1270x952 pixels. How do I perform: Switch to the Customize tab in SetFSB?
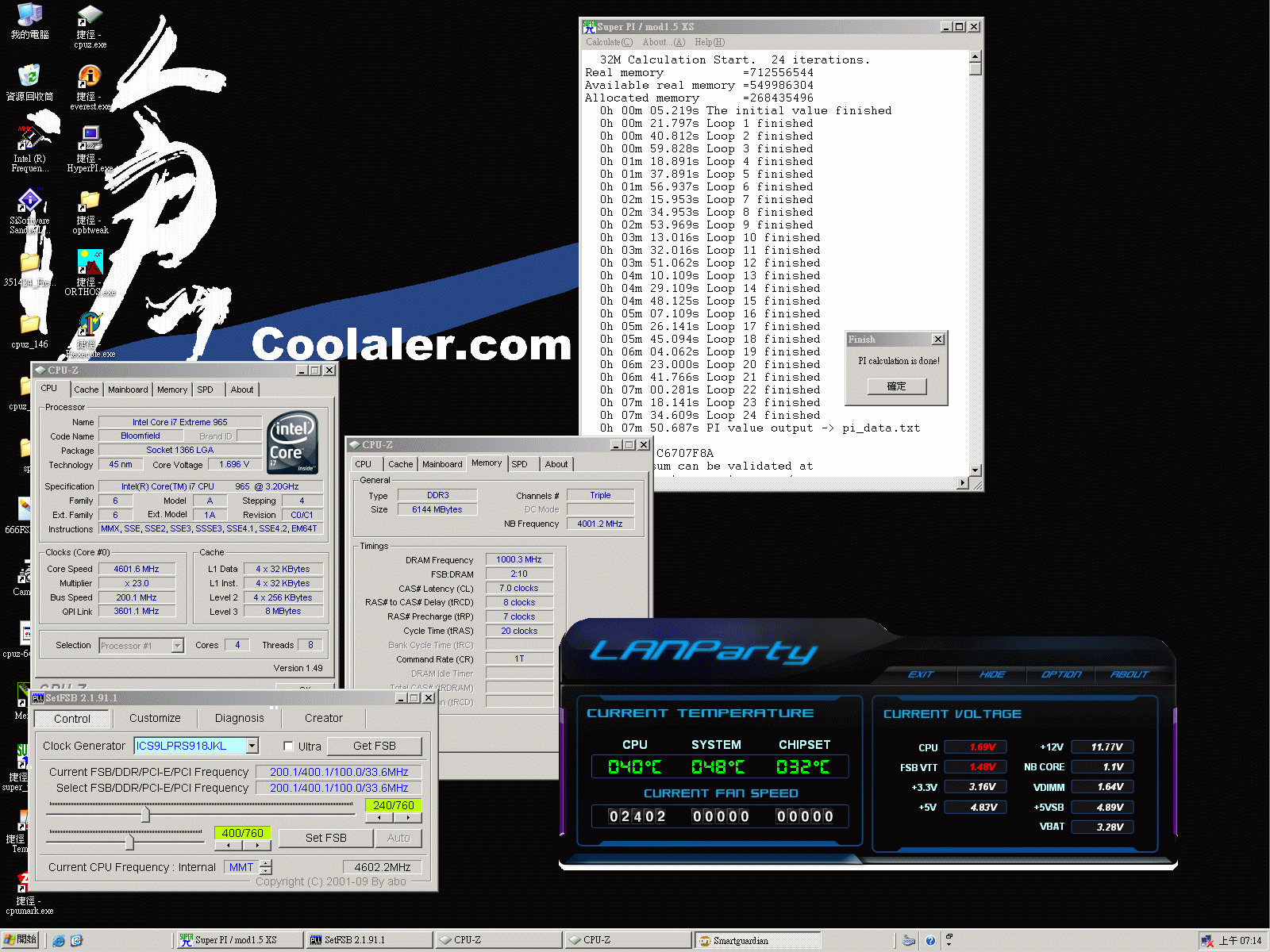[155, 718]
